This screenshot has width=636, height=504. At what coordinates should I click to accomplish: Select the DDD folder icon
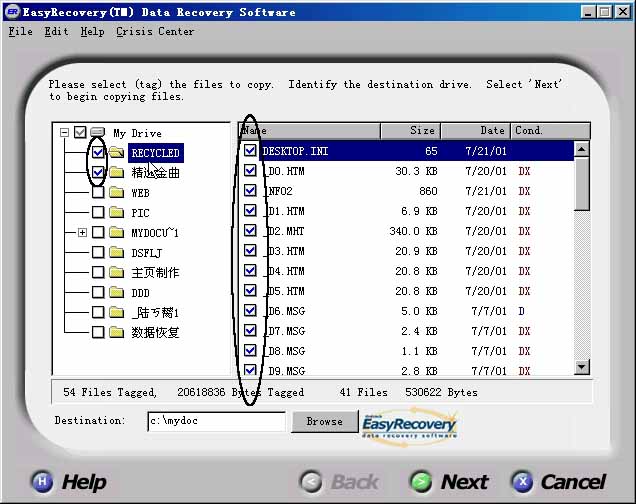(116, 292)
